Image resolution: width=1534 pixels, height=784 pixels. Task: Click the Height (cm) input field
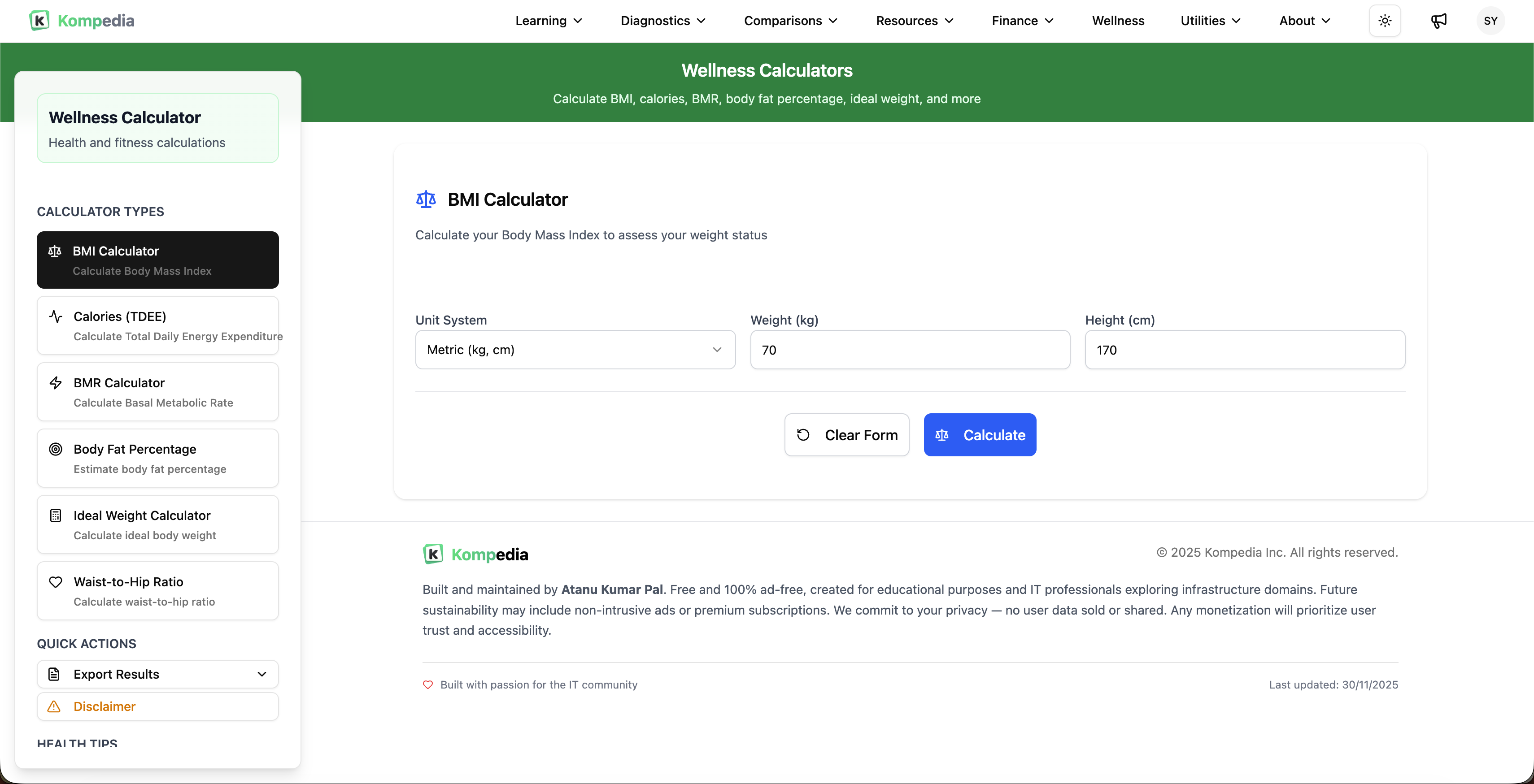point(1245,350)
